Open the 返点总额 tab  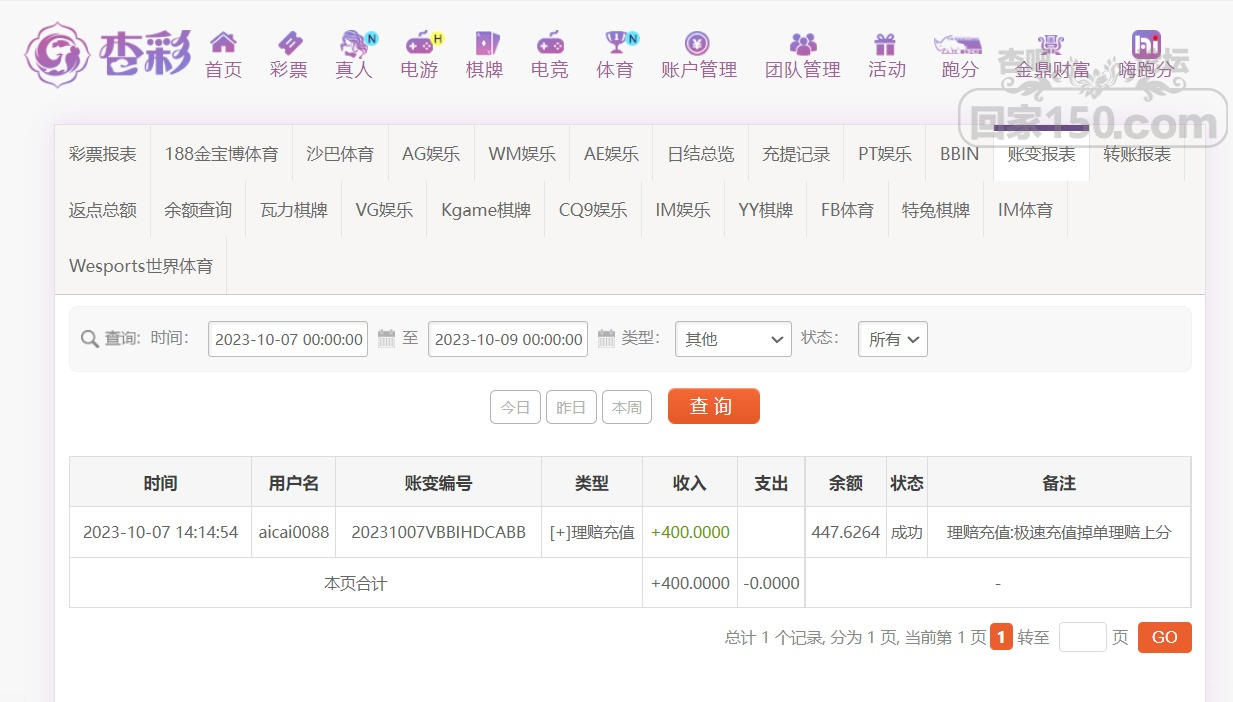[103, 210]
